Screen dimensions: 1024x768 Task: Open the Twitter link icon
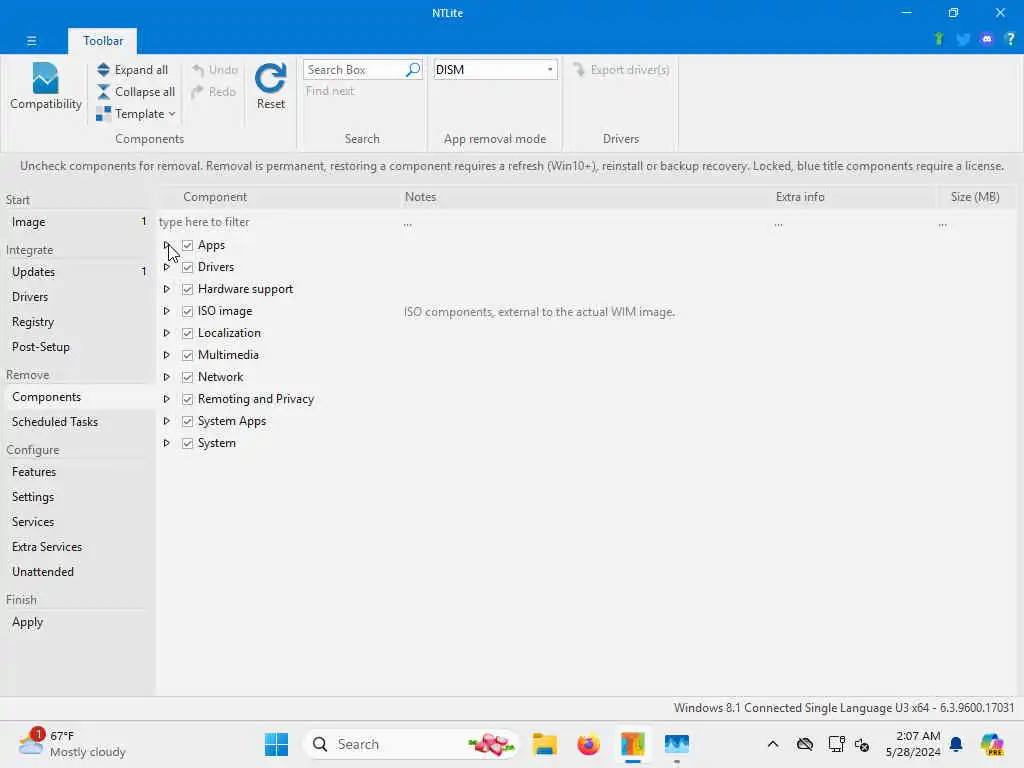963,39
